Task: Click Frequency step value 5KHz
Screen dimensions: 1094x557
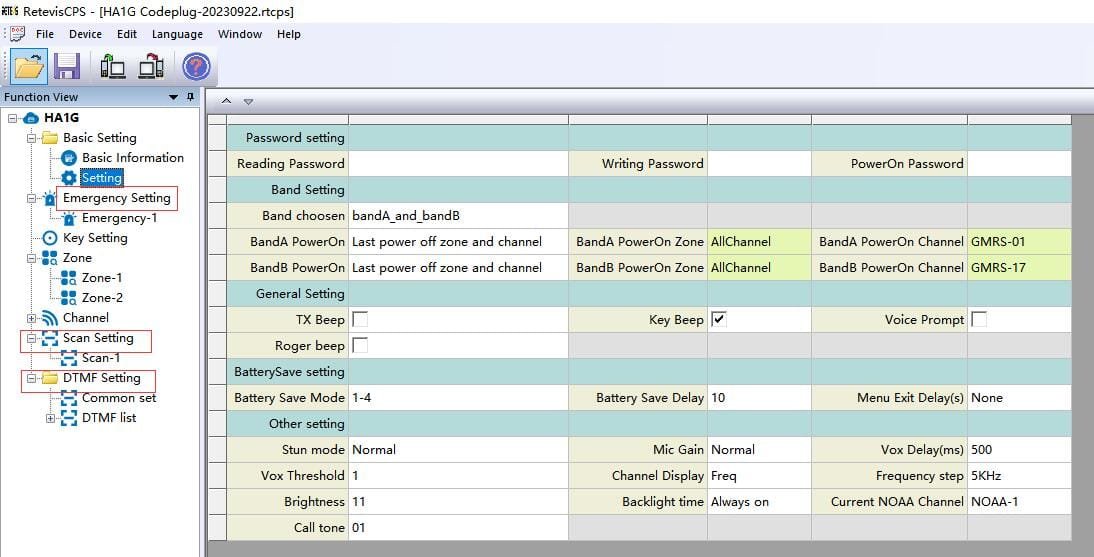Action: (x=1019, y=476)
